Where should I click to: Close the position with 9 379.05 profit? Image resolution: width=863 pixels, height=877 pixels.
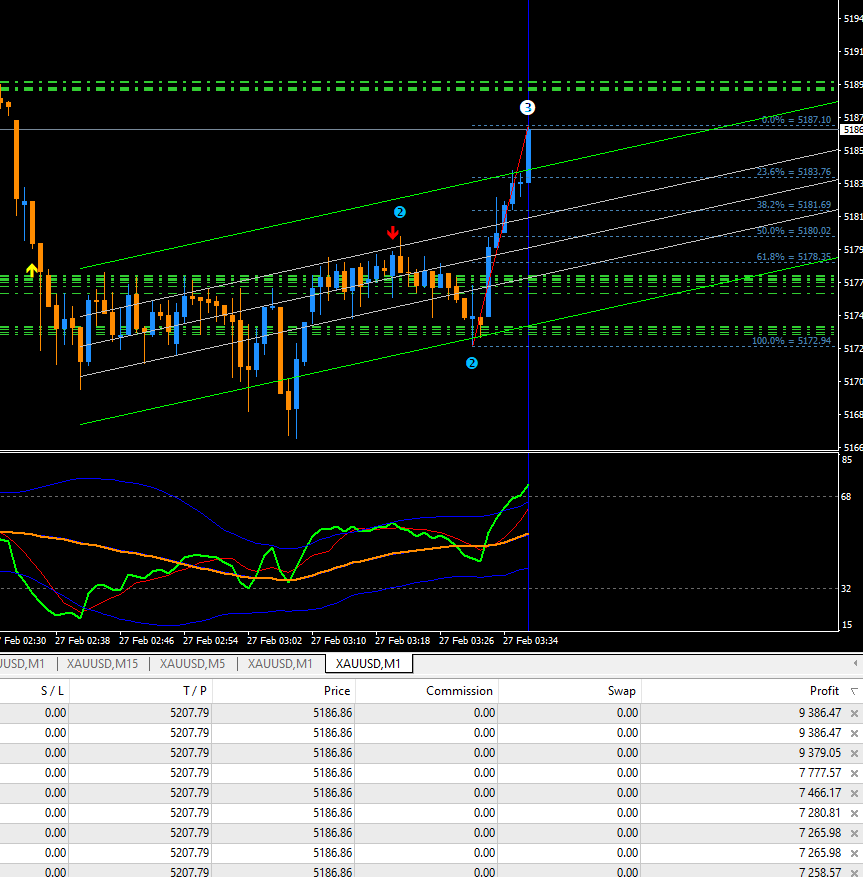(x=854, y=753)
